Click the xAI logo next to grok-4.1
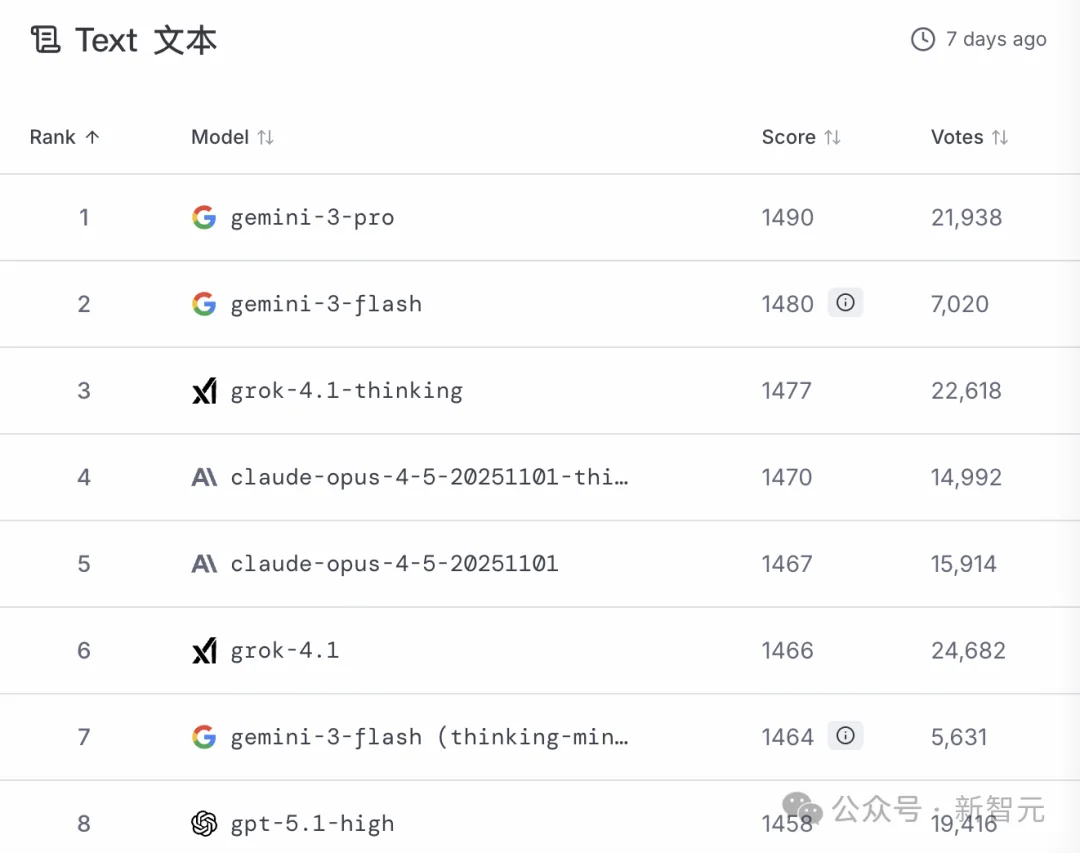This screenshot has height=853, width=1080. click(204, 650)
